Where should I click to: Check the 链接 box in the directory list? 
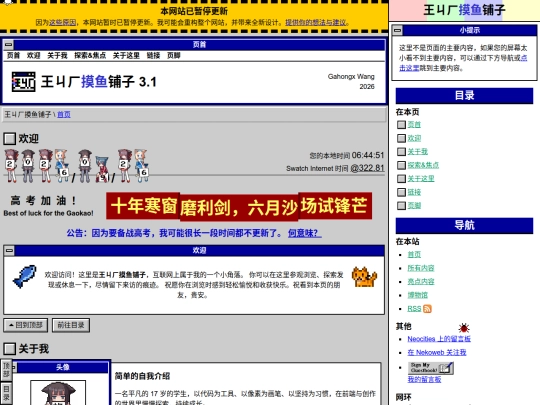(401, 192)
